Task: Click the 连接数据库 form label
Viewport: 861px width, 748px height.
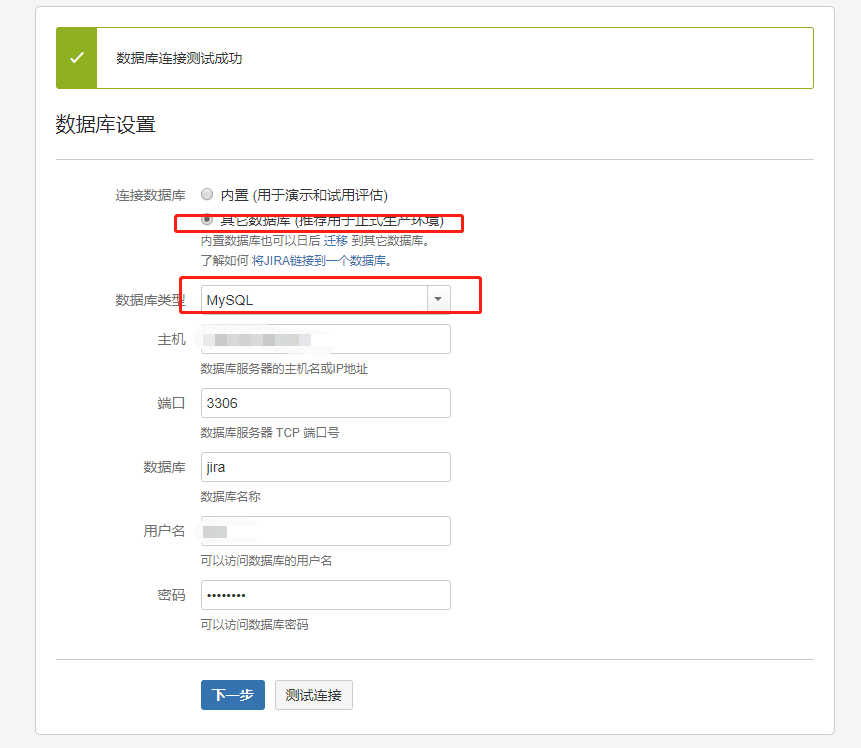Action: point(151,194)
